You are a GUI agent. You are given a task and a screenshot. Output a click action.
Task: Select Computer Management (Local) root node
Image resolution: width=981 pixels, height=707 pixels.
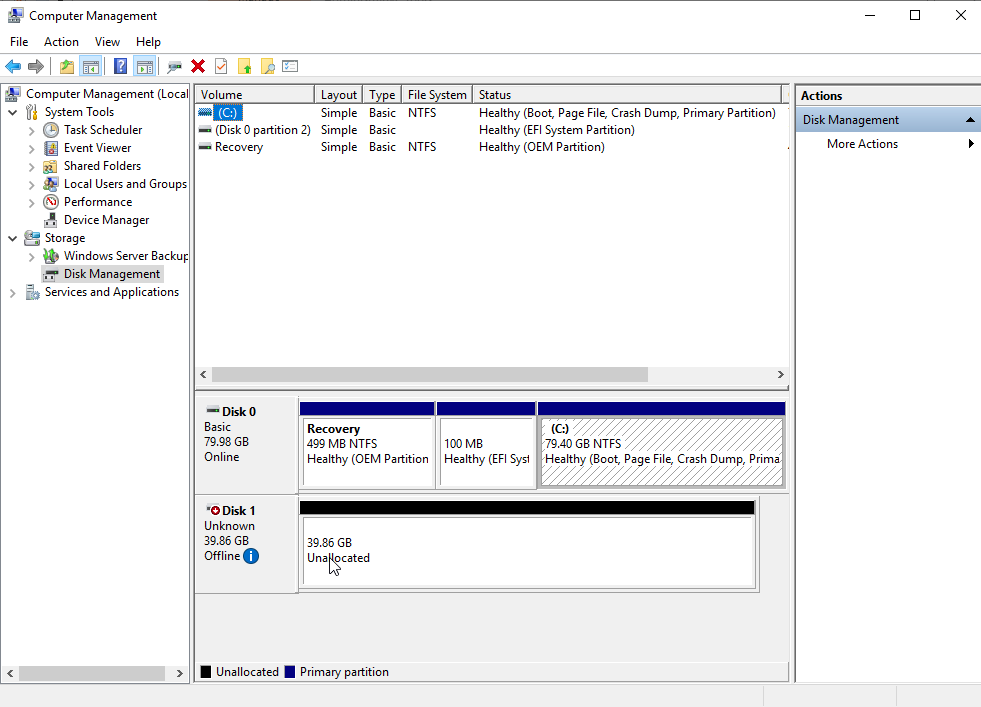(106, 94)
